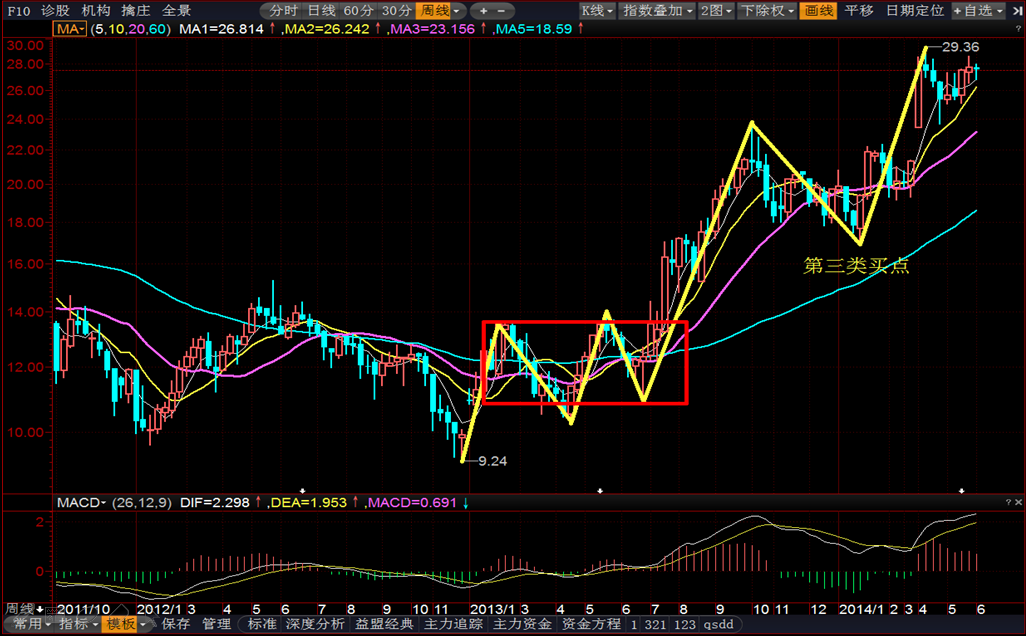Zoom in with the plus button
The image size is (1026, 636).
tap(484, 10)
